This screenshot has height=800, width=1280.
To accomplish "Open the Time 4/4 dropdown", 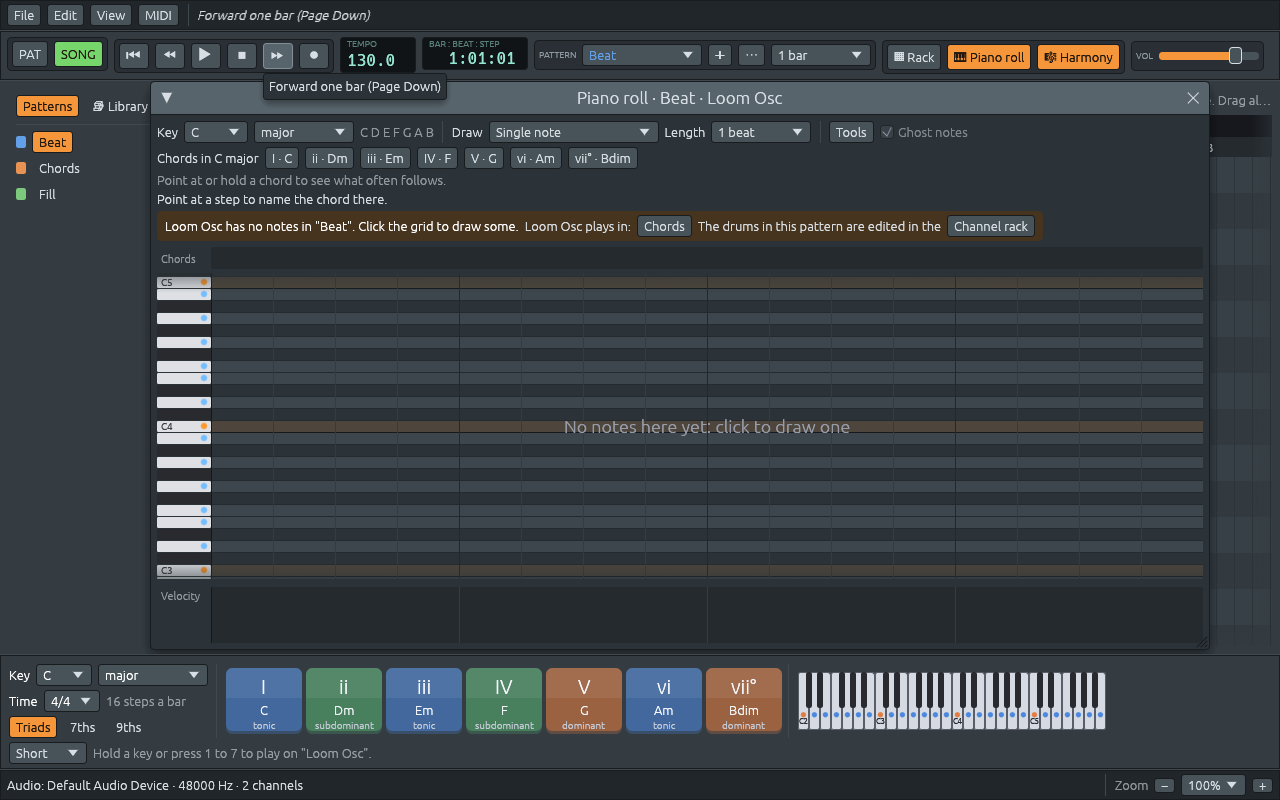I will pyautogui.click(x=71, y=701).
